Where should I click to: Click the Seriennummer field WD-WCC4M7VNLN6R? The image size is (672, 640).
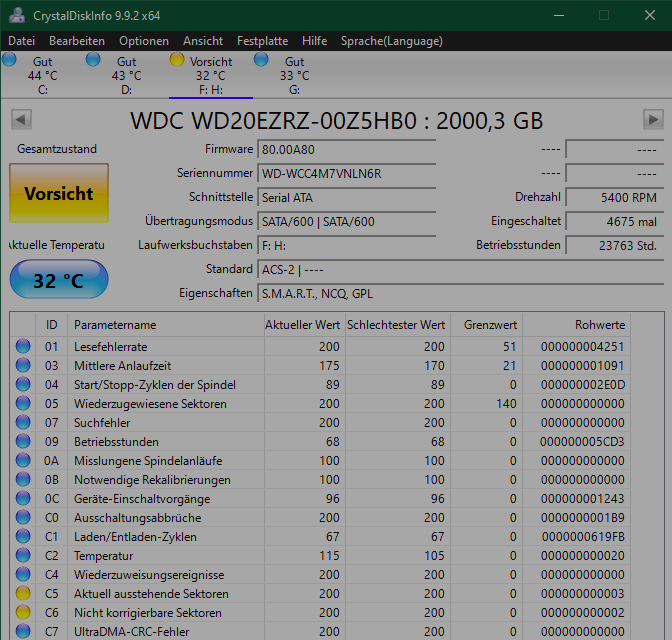[346, 174]
